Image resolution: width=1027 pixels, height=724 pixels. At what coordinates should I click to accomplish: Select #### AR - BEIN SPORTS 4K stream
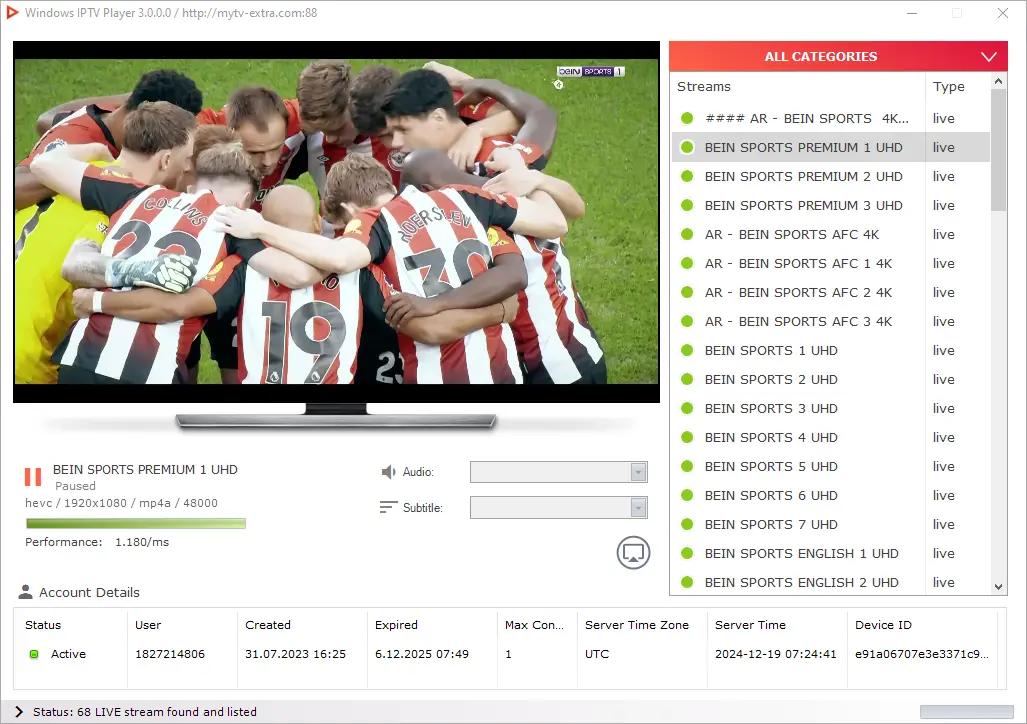click(x=831, y=118)
